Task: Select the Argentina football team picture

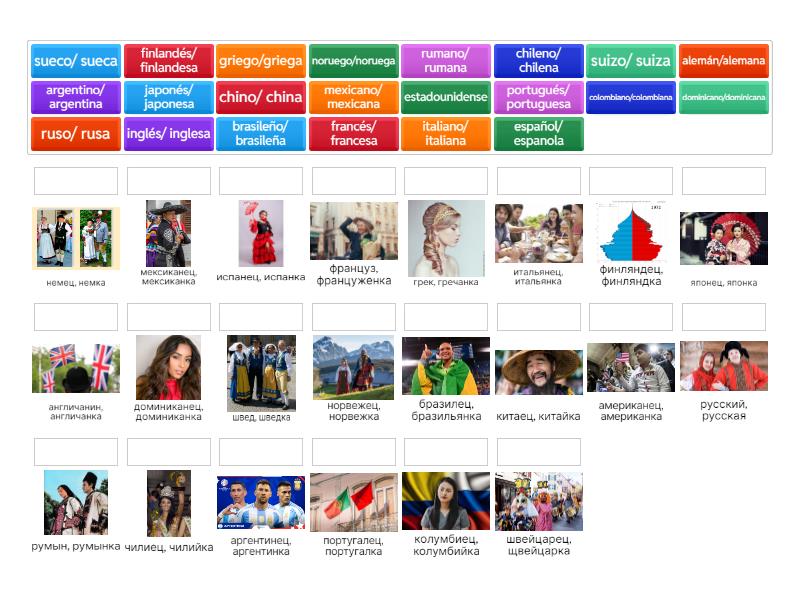Action: [261, 502]
